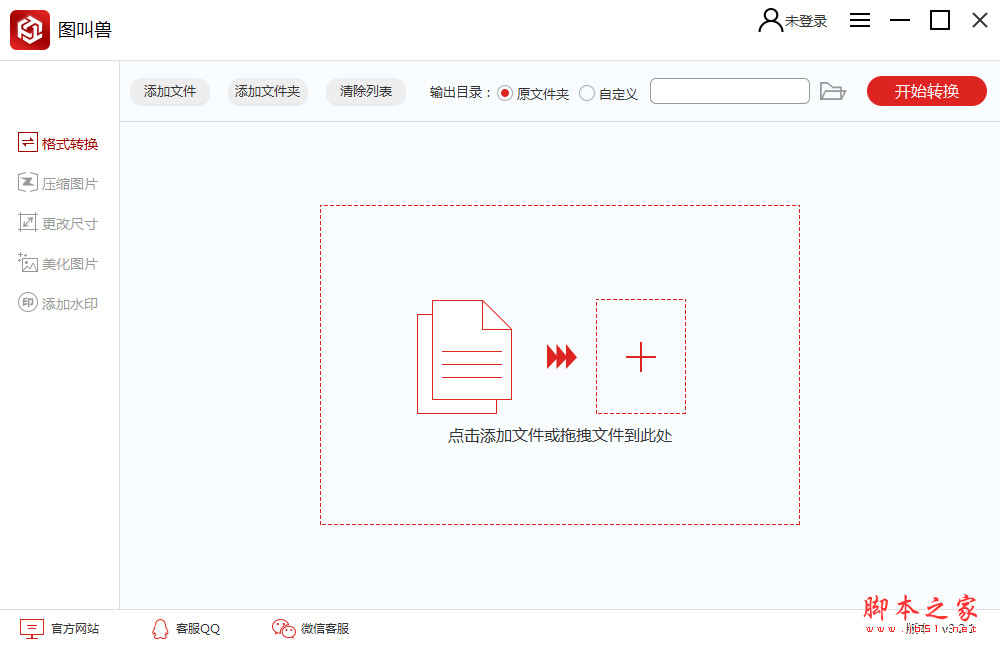Image resolution: width=1000 pixels, height=649 pixels.
Task: Click the 添加文件 add files button
Action: (169, 91)
